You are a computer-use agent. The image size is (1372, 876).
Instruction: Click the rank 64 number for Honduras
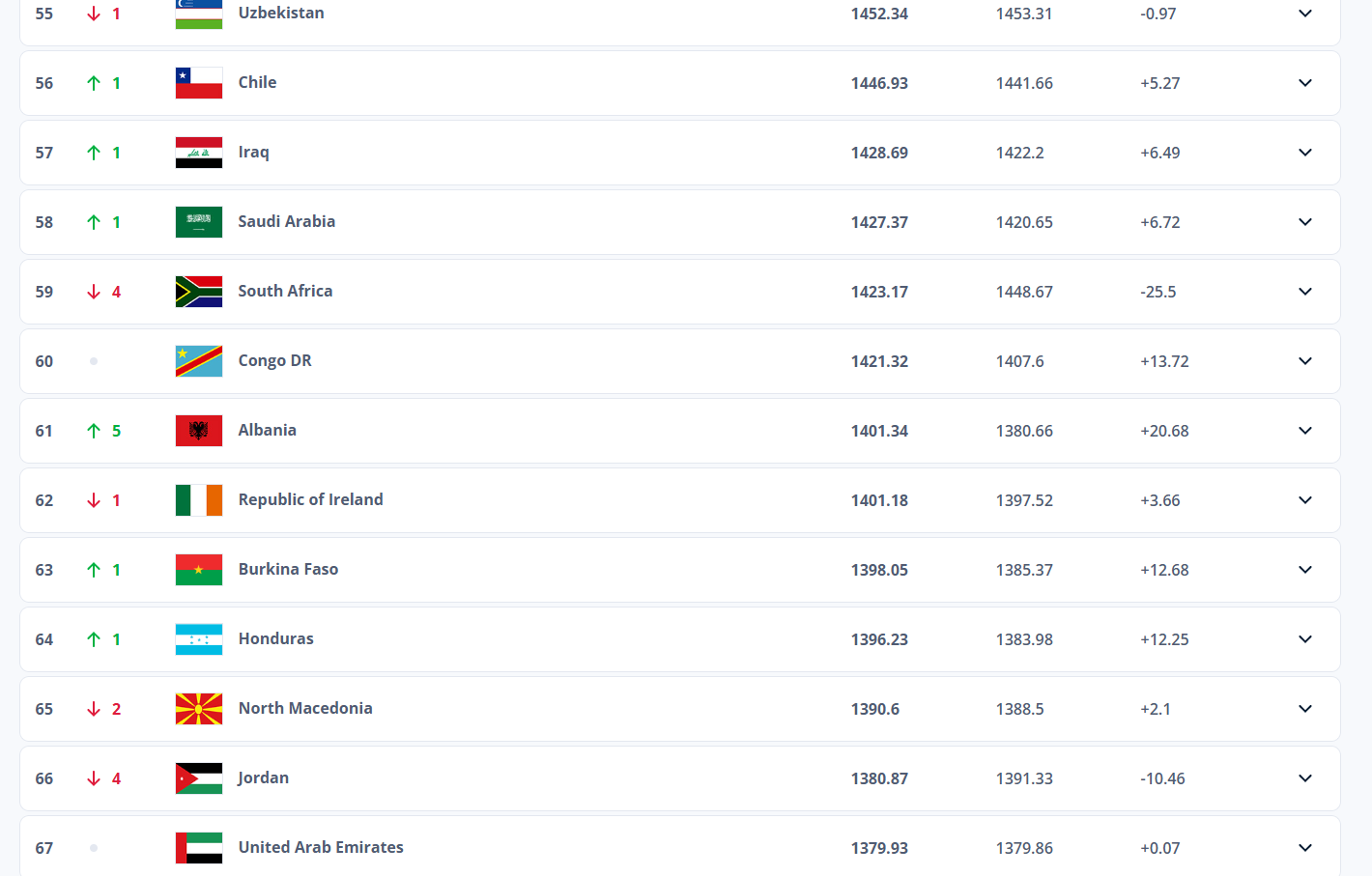44,639
